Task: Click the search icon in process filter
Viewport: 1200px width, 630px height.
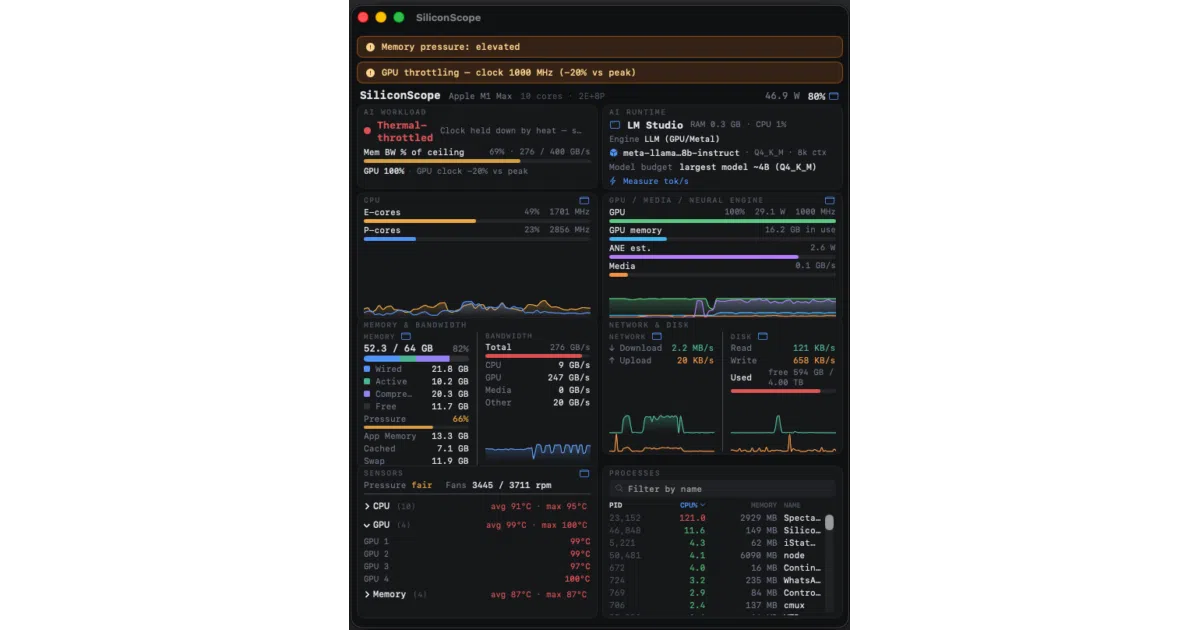Action: point(619,489)
